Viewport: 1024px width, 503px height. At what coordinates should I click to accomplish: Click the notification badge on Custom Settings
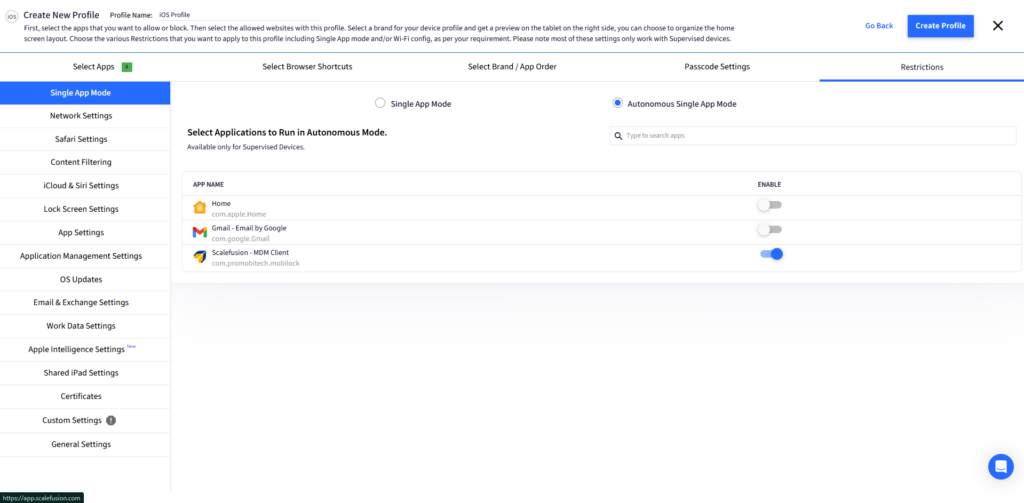(111, 421)
